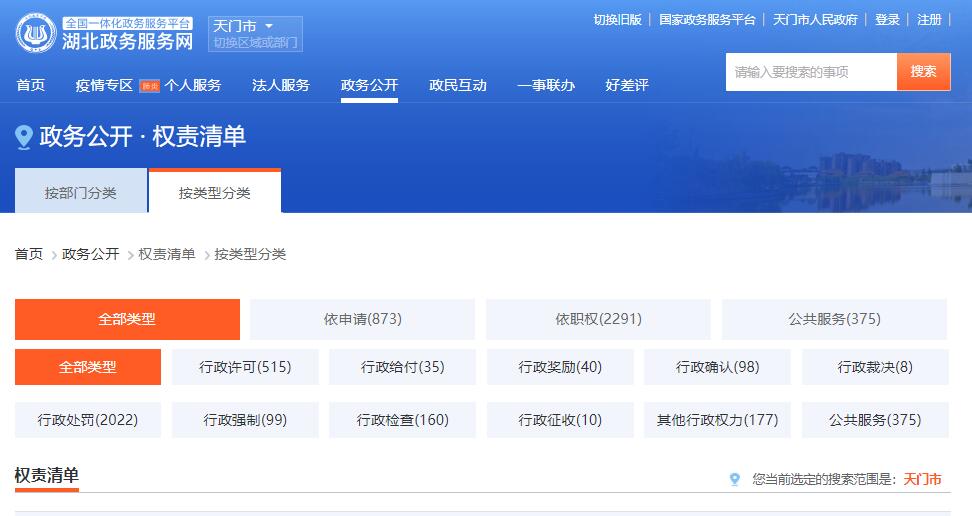Navigate to 权责清单 in breadcrumb

coord(167,254)
